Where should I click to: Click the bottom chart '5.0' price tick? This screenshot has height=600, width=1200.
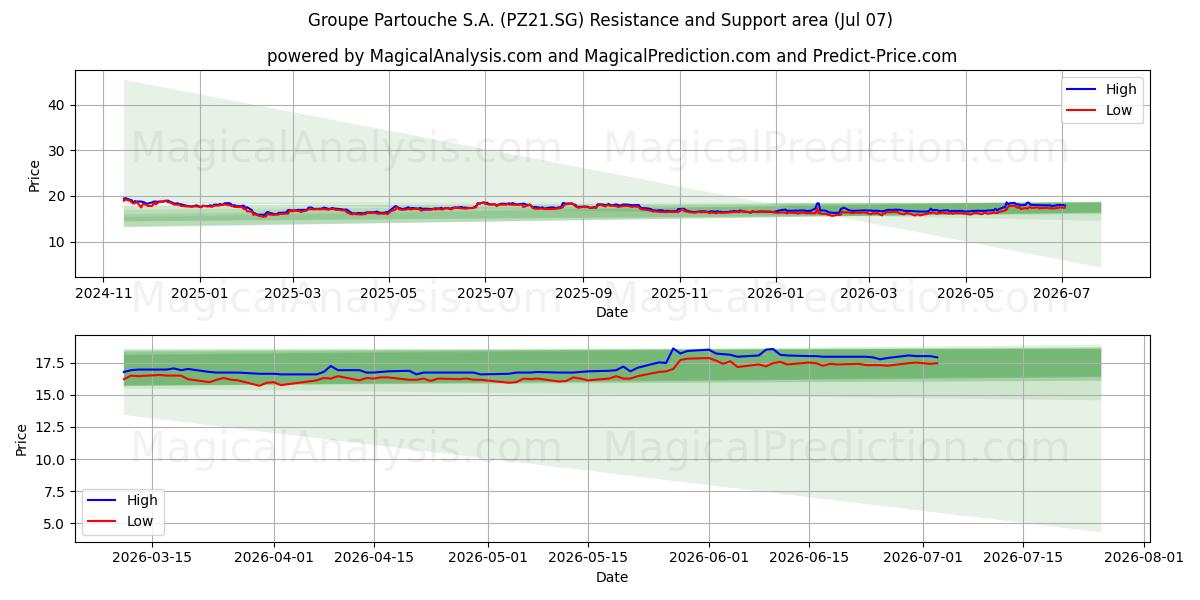tap(56, 524)
